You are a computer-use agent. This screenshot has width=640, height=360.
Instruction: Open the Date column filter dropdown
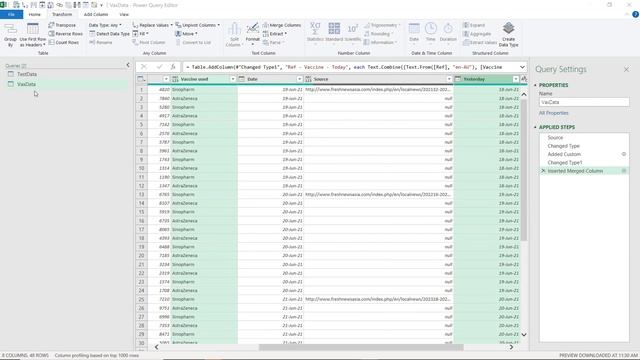click(x=299, y=79)
